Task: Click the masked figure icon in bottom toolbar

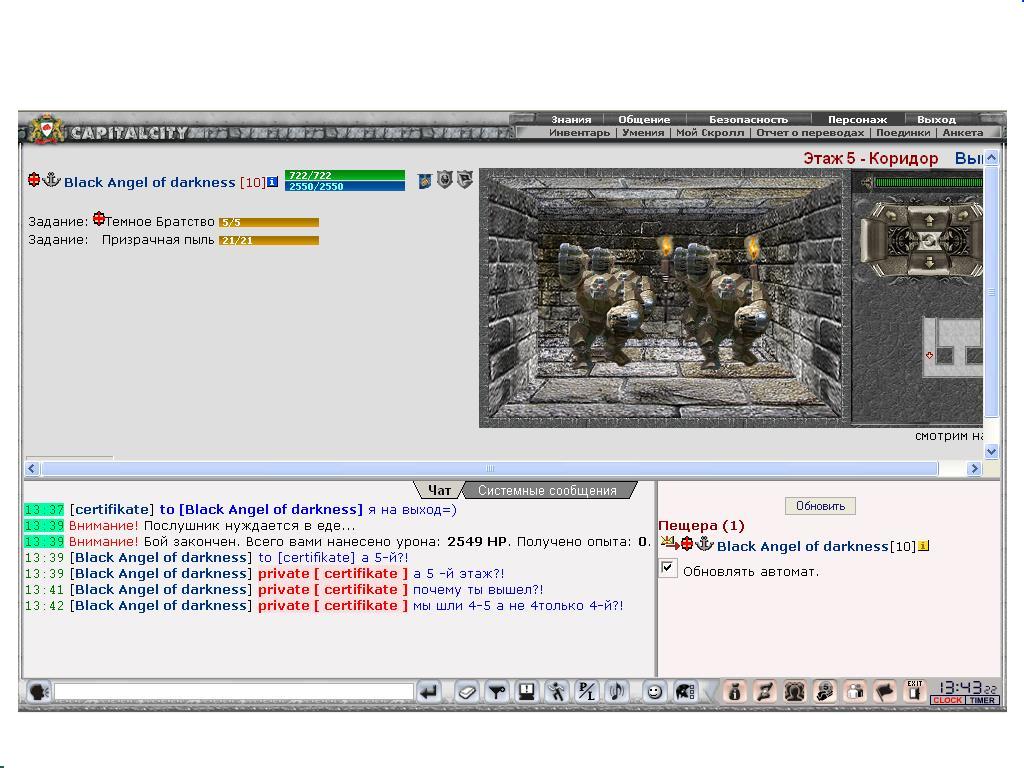Action: coord(825,692)
